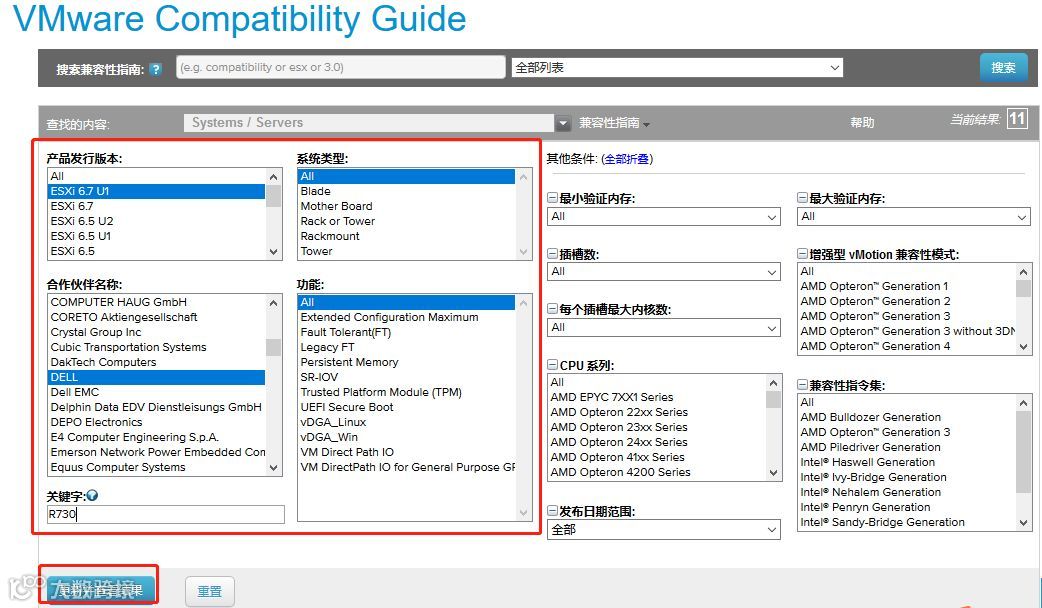Select Trusted Platform Module (TPM) feature
This screenshot has height=608, width=1042.
[406, 392]
